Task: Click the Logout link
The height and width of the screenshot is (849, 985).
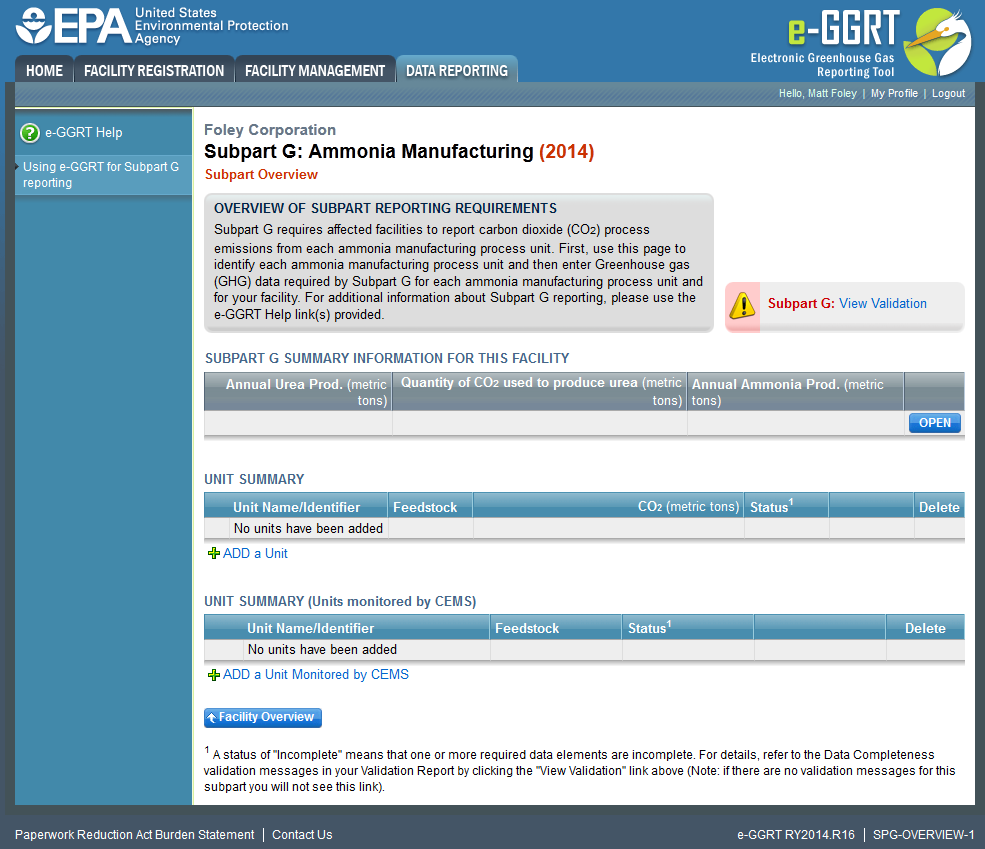Action: pyautogui.click(x=948, y=93)
